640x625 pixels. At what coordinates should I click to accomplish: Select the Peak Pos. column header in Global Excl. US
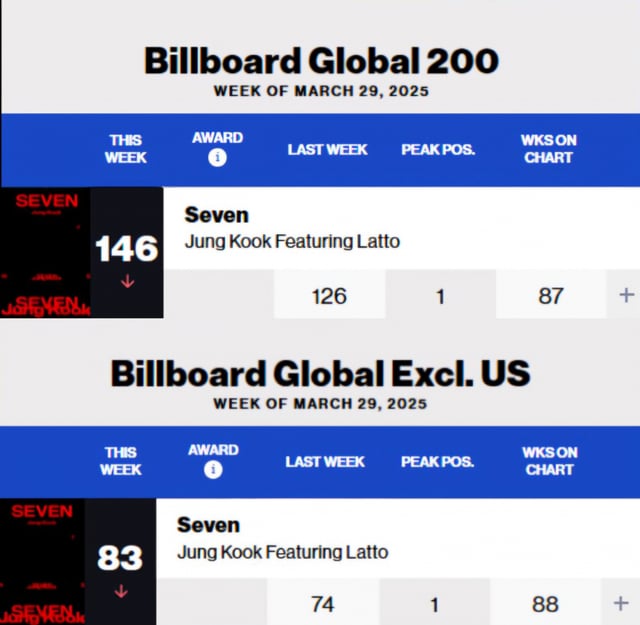438,462
